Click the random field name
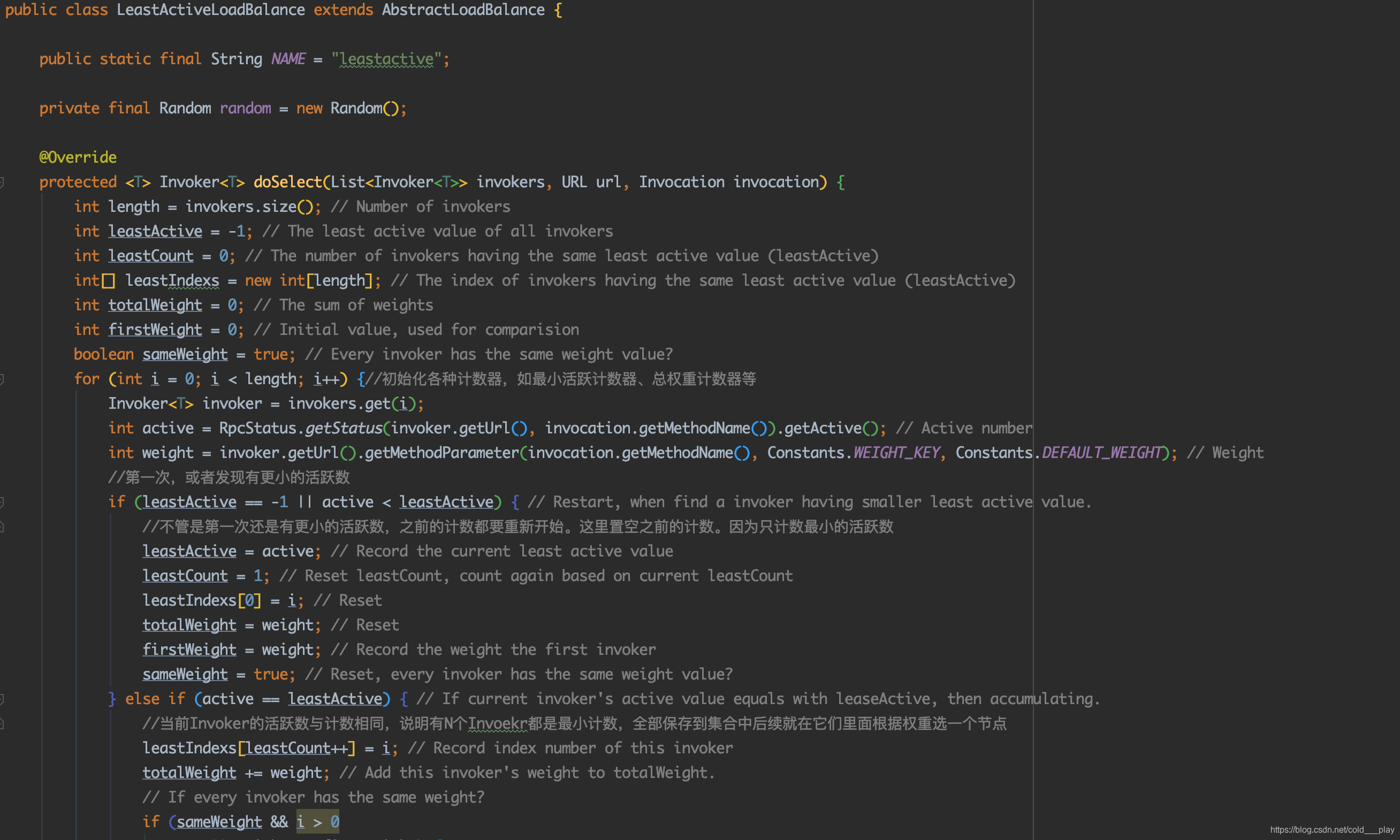The height and width of the screenshot is (840, 1400). (245, 108)
